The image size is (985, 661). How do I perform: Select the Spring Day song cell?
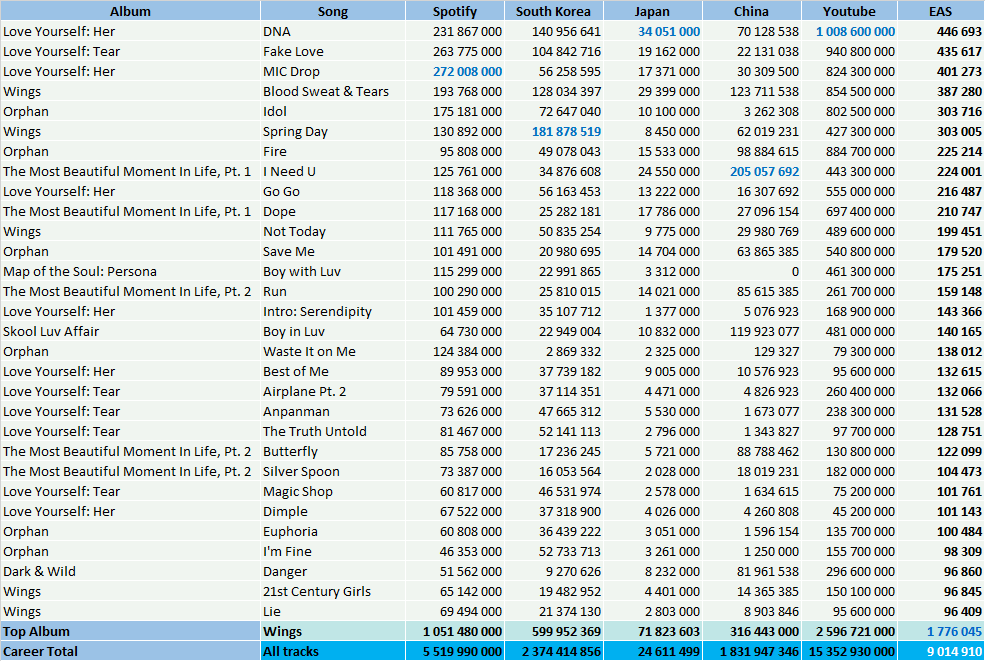(332, 131)
